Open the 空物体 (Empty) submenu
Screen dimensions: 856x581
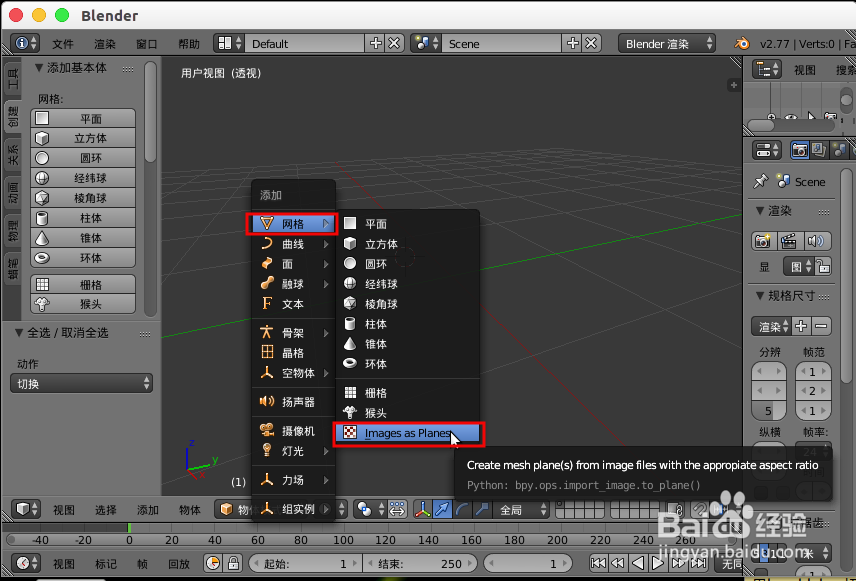[x=294, y=373]
